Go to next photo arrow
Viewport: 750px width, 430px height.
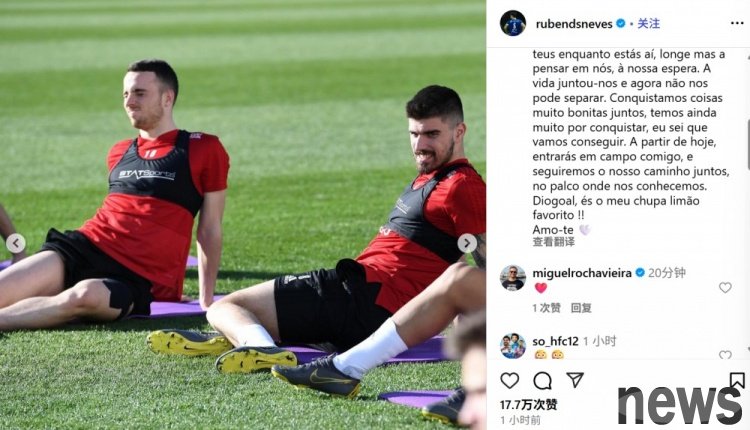[x=467, y=243]
